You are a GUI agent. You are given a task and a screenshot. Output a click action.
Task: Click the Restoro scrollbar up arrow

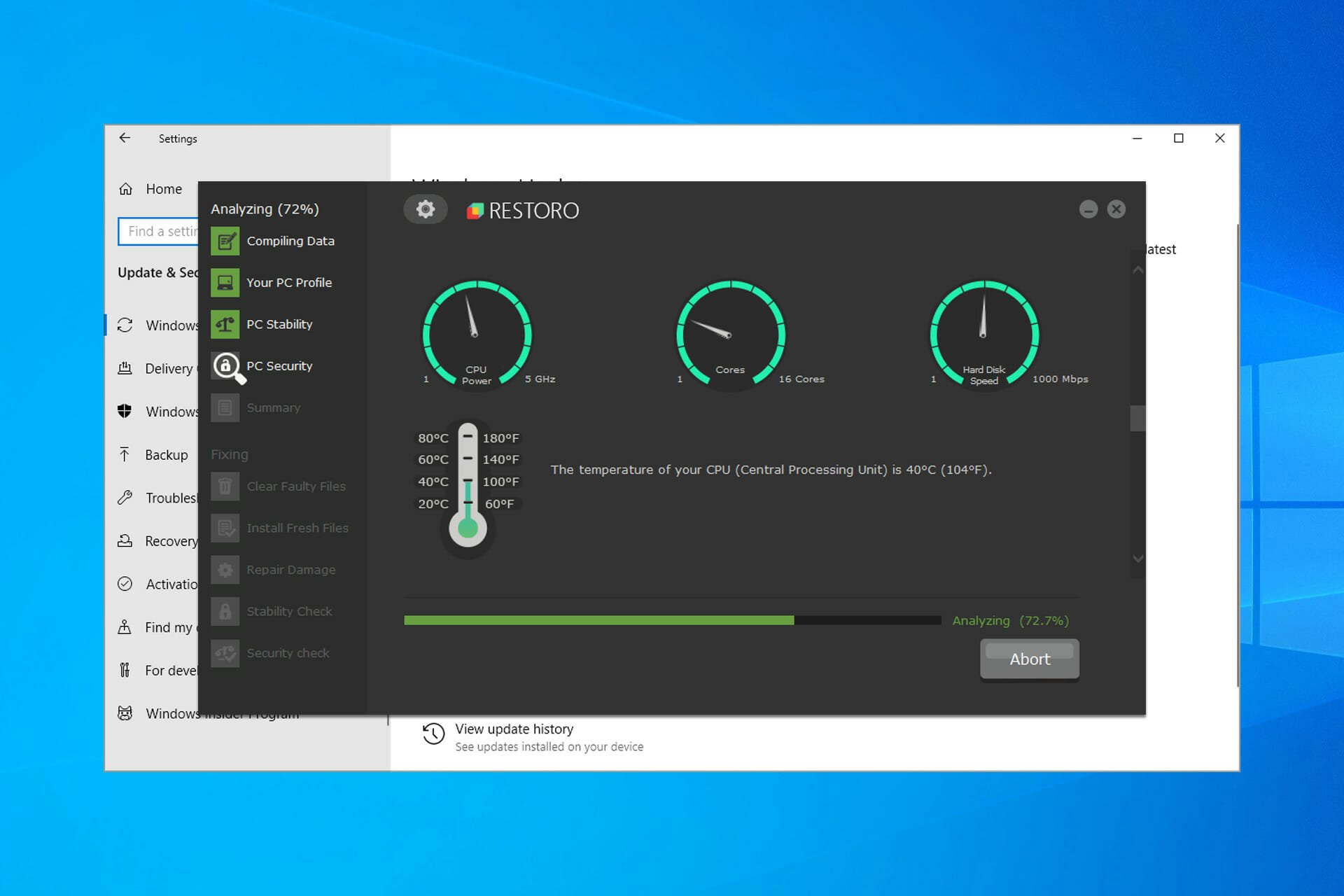(x=1138, y=270)
